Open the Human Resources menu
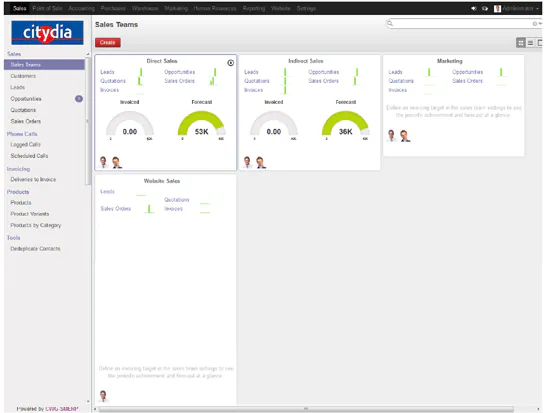 (x=215, y=8)
